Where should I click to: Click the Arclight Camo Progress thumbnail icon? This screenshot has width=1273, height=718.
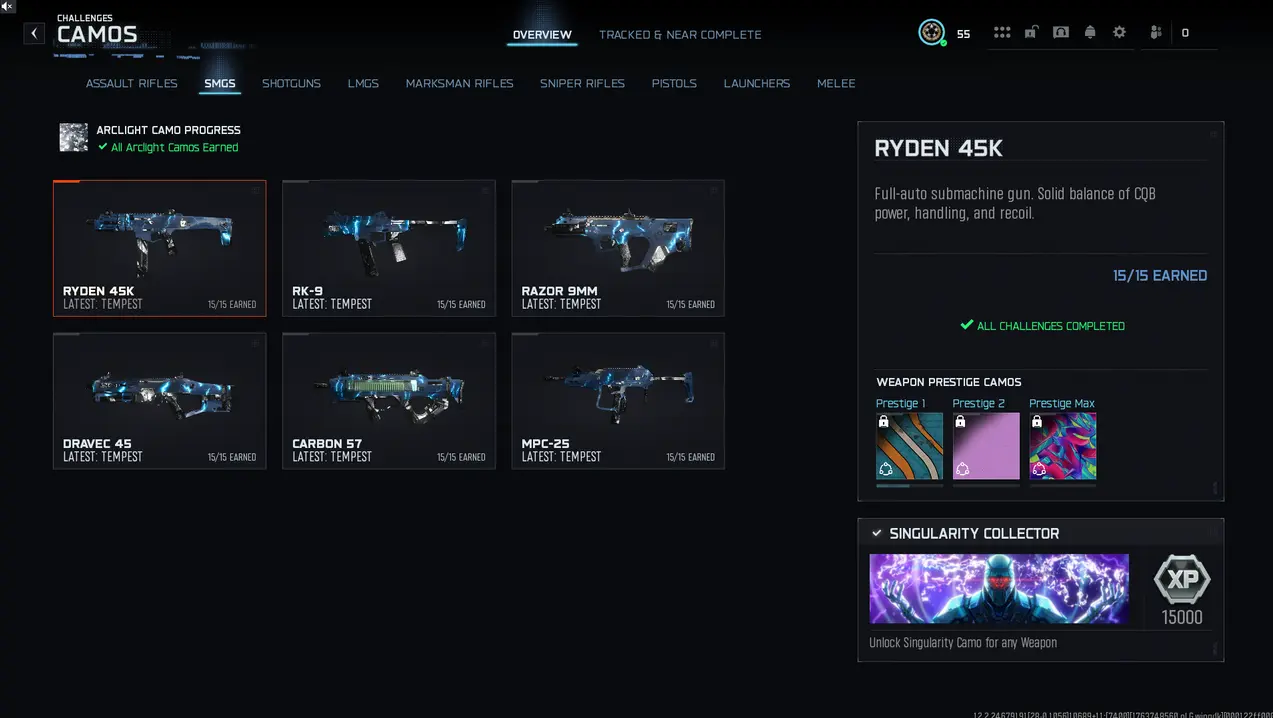click(x=73, y=137)
